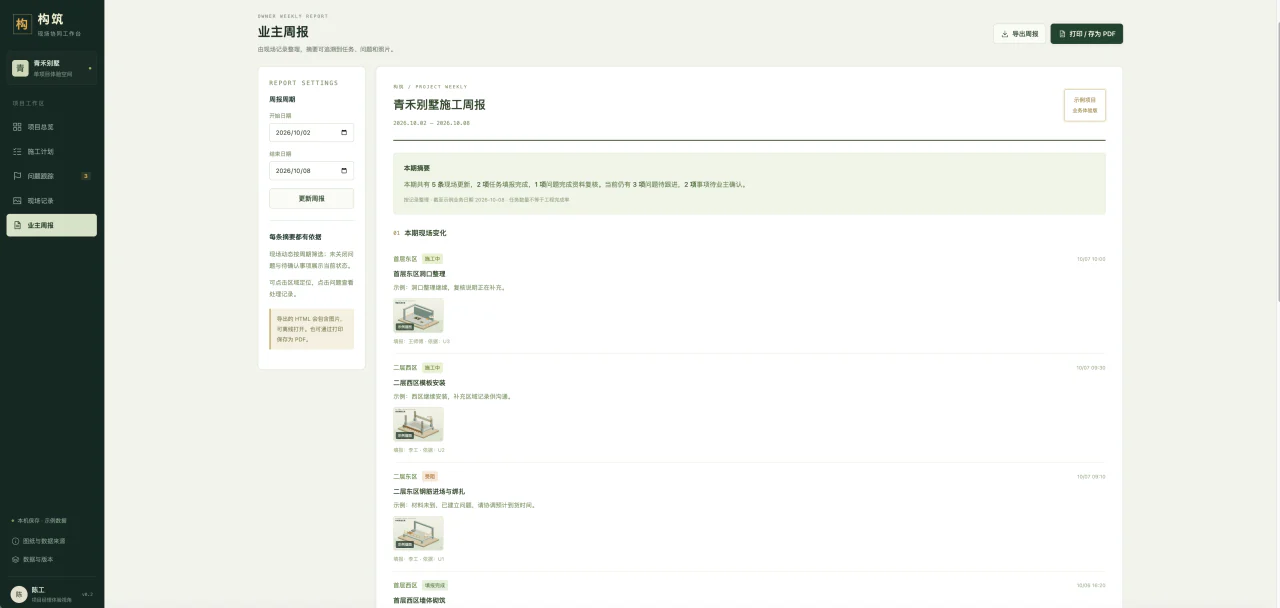The width and height of the screenshot is (1280, 608).
Task: Open the 青禾别墅 project switcher dropdown
Action: pos(52,68)
